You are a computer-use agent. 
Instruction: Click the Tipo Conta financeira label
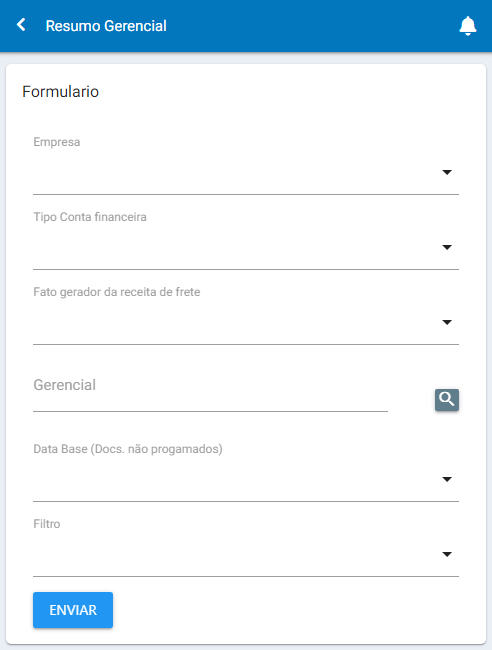tap(90, 217)
